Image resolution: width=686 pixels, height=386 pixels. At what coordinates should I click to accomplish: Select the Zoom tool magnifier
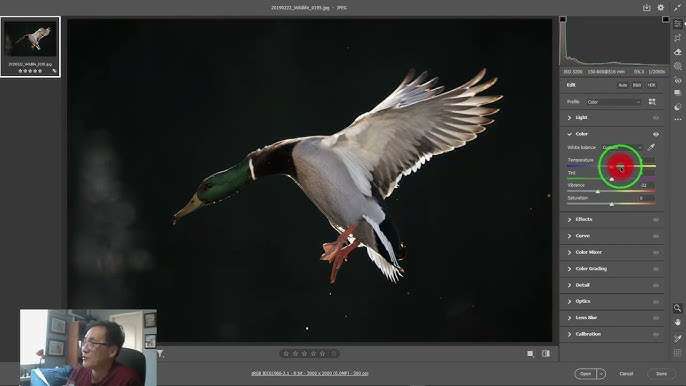click(678, 308)
